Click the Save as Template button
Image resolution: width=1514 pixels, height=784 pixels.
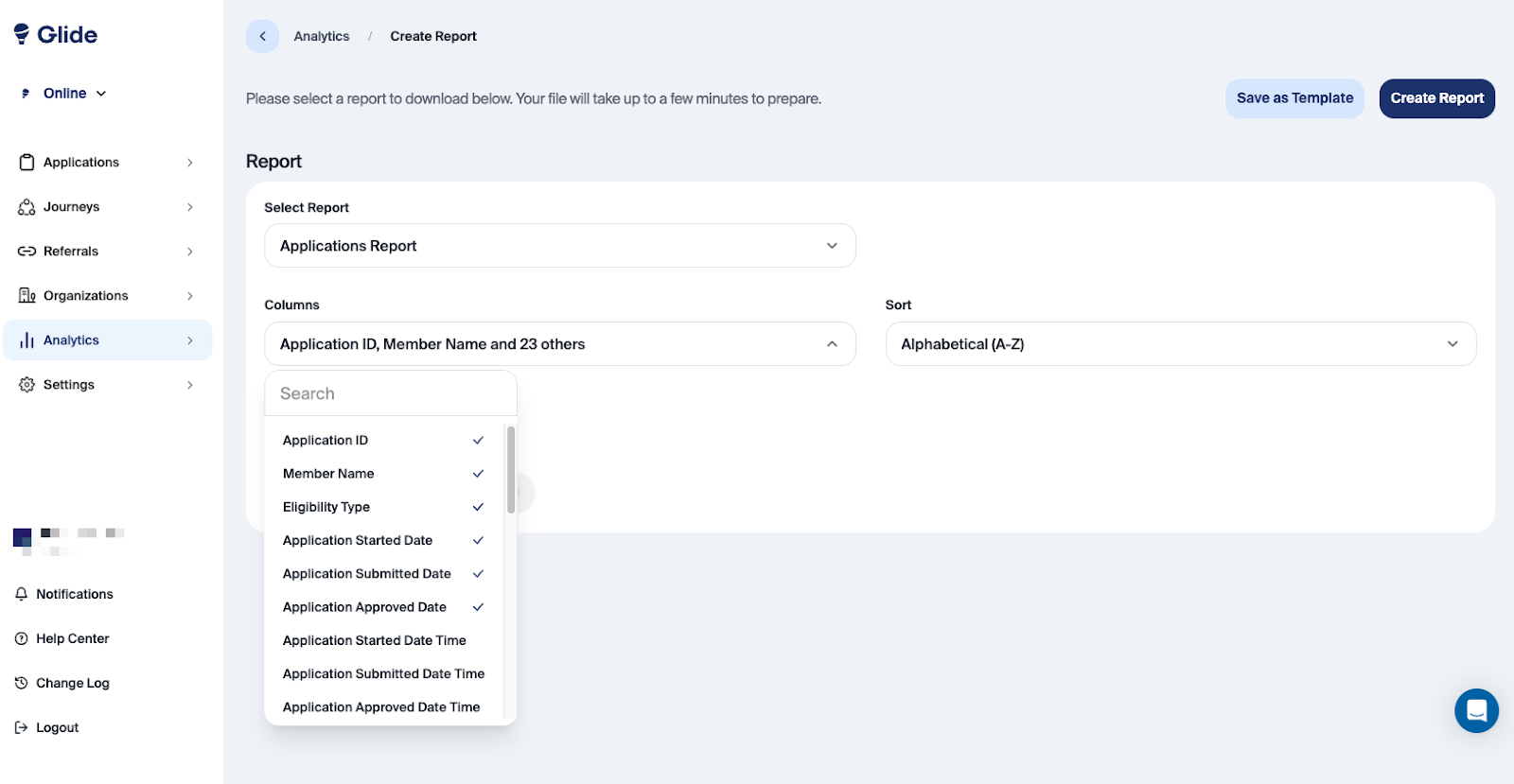pyautogui.click(x=1294, y=98)
